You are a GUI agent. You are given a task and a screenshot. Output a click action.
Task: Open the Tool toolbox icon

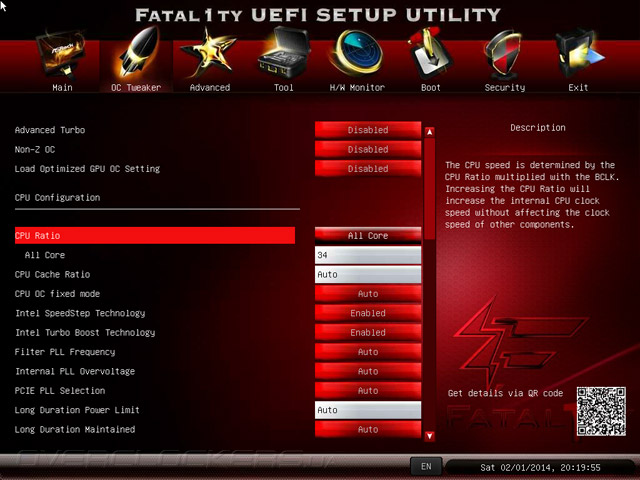point(284,52)
